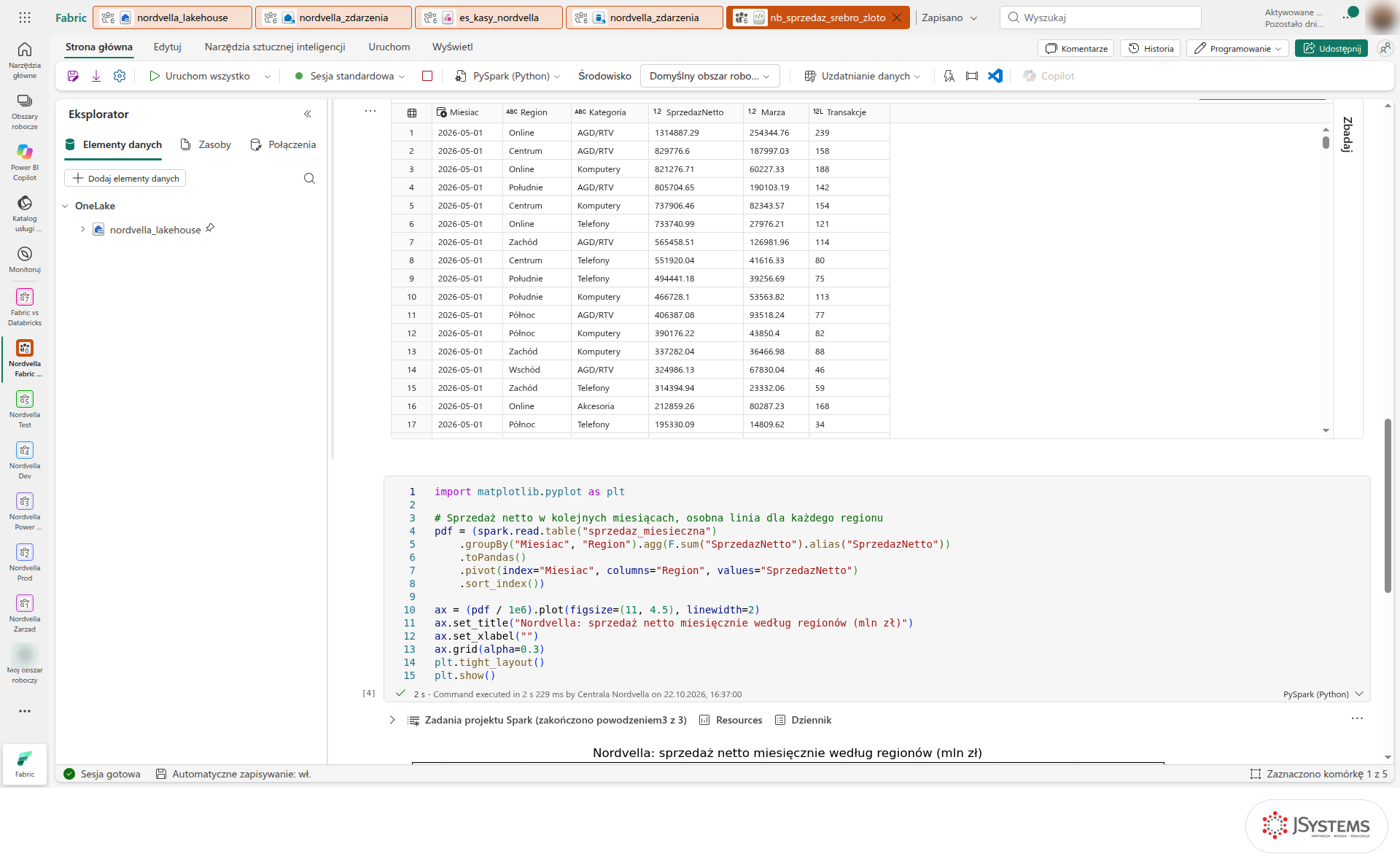This screenshot has width=1400, height=865.
Task: Click the Resources tab below the cell
Action: coord(731,720)
